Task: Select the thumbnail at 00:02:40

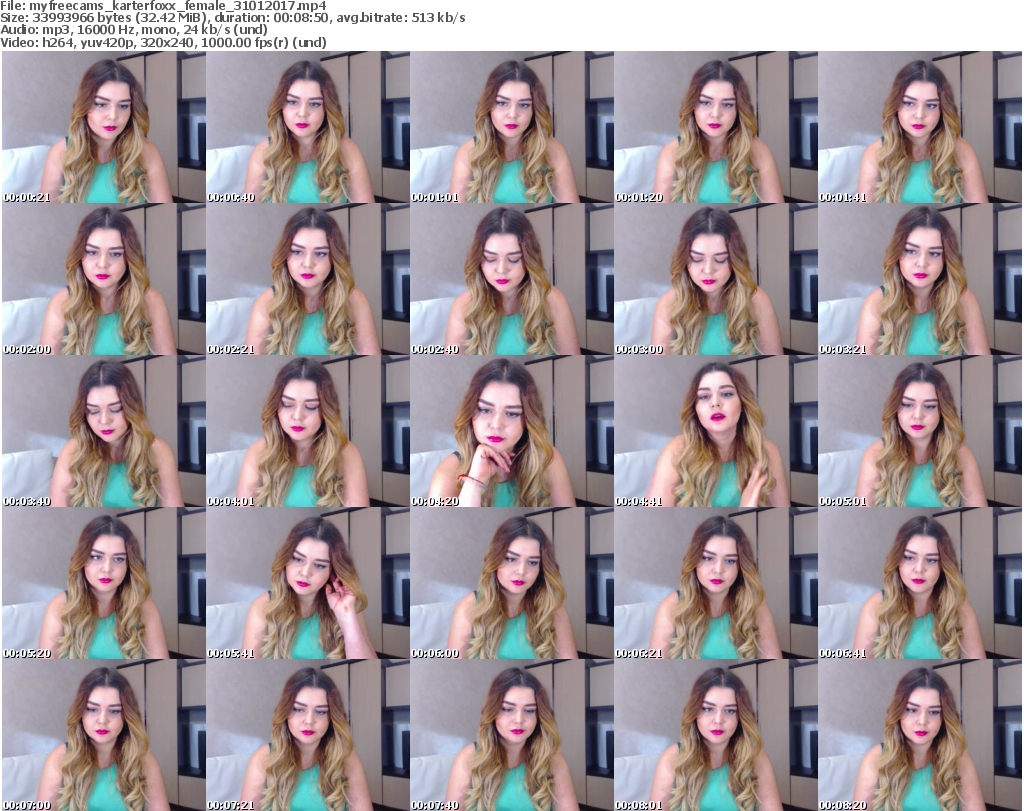Action: [511, 281]
